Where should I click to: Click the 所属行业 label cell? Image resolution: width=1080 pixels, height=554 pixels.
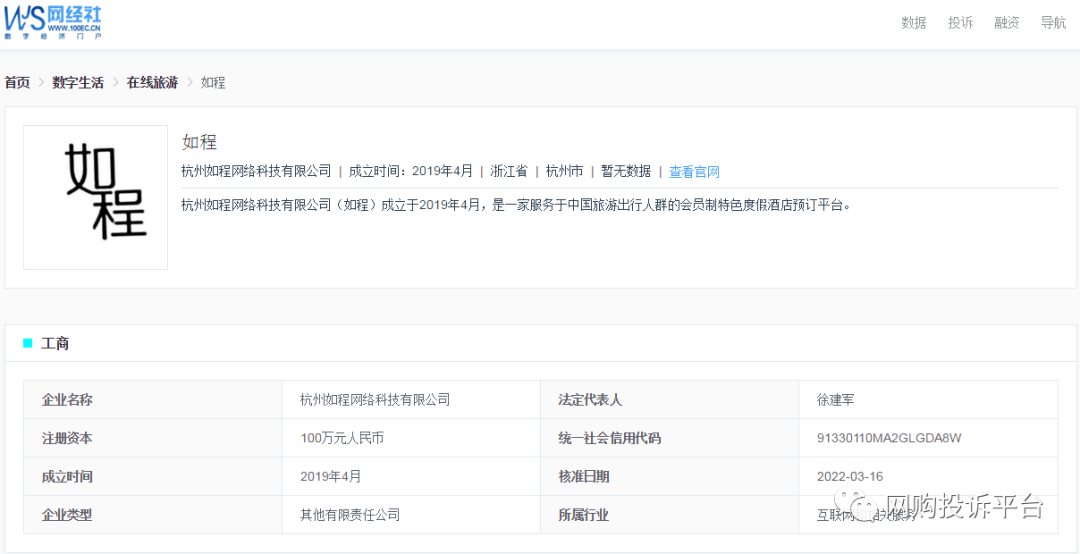coord(669,514)
